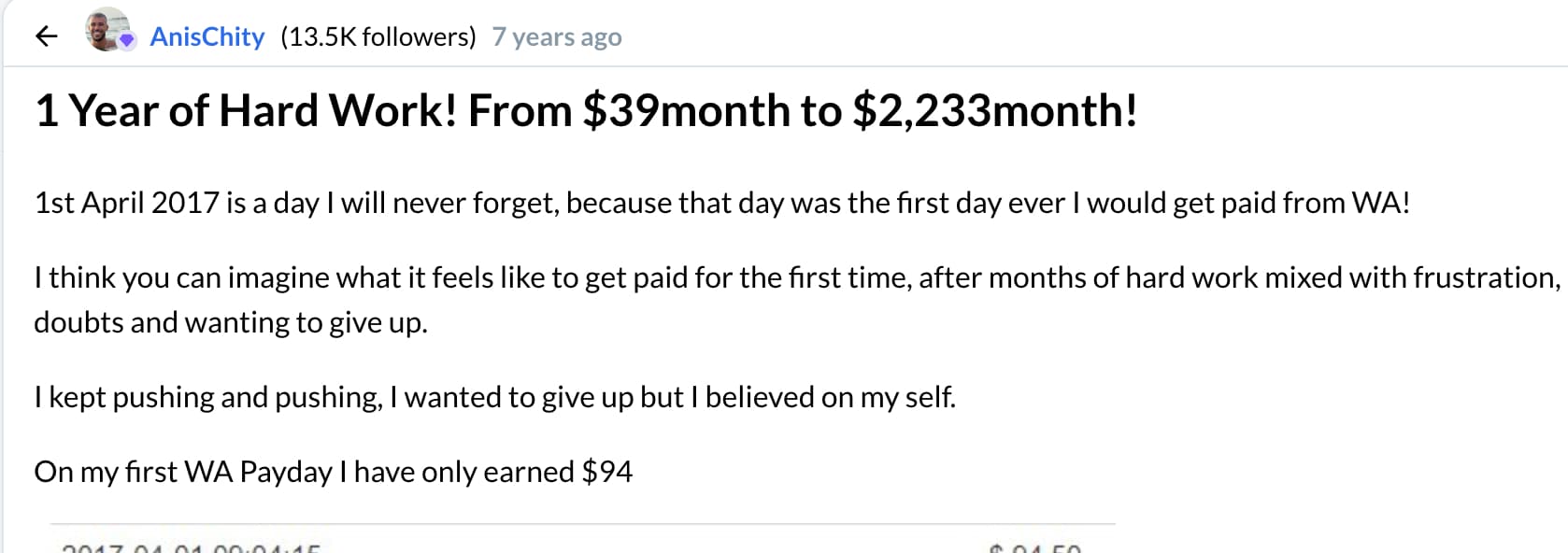The width and height of the screenshot is (1568, 553).
Task: View post date by clicking timestamp
Action: coord(557,36)
